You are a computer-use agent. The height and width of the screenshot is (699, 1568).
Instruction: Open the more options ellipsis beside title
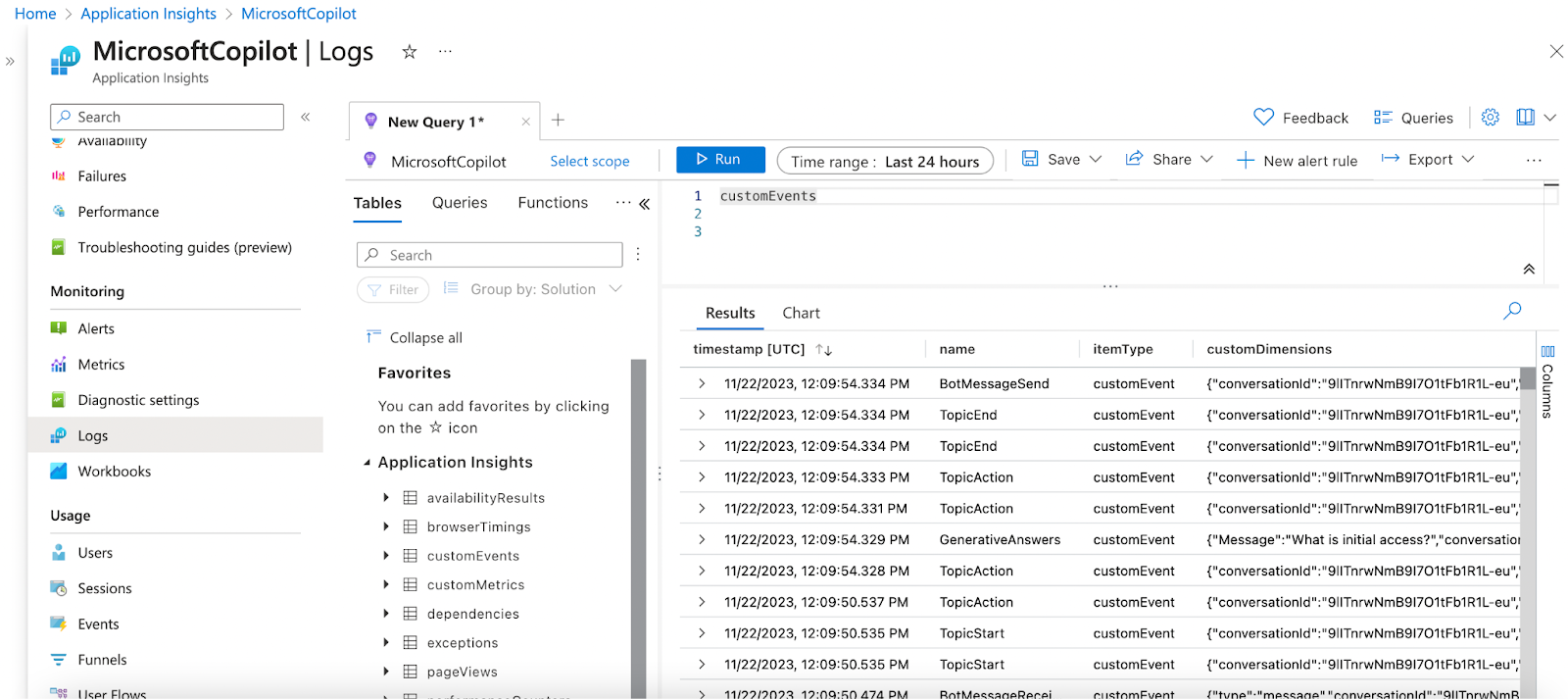(x=445, y=51)
